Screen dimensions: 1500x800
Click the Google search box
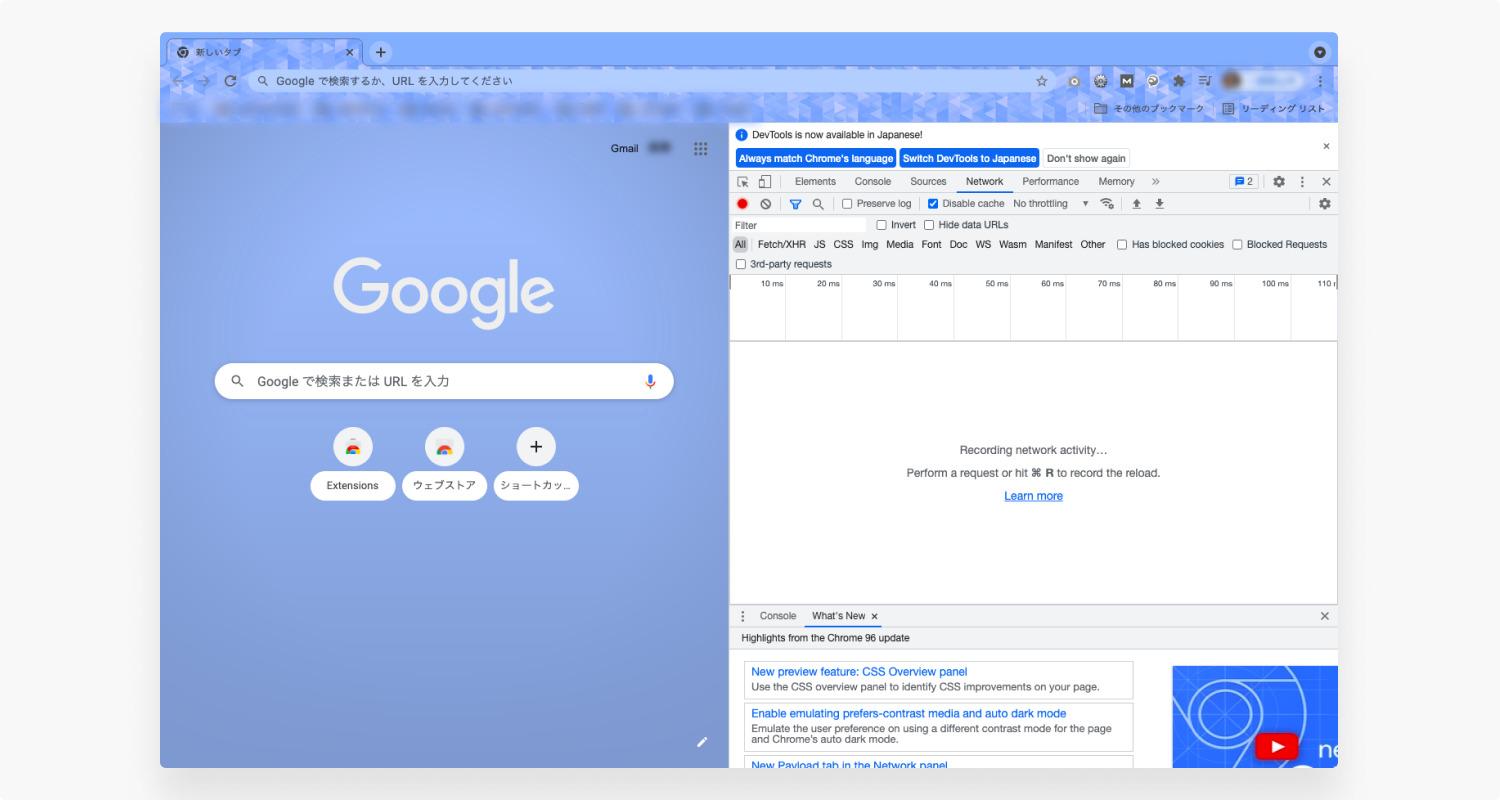[x=444, y=381]
